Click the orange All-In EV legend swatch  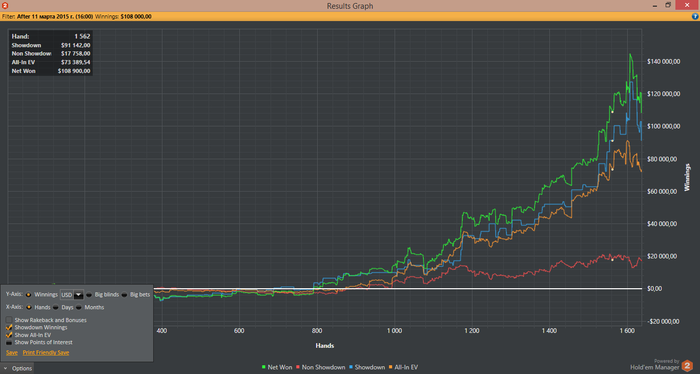[x=391, y=367]
